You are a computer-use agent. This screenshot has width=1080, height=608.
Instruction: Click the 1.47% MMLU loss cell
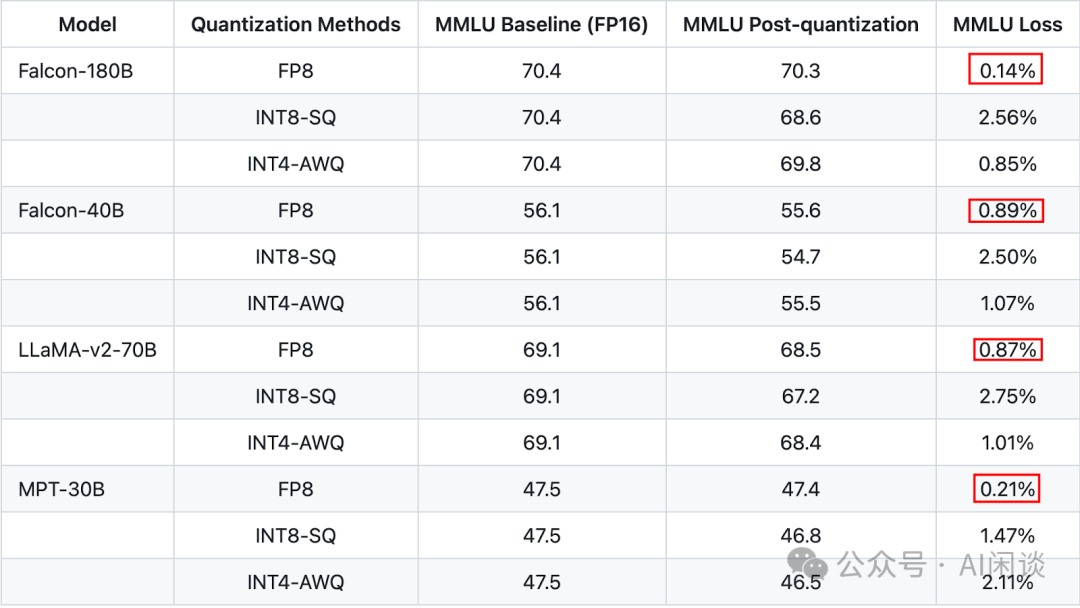(1007, 536)
